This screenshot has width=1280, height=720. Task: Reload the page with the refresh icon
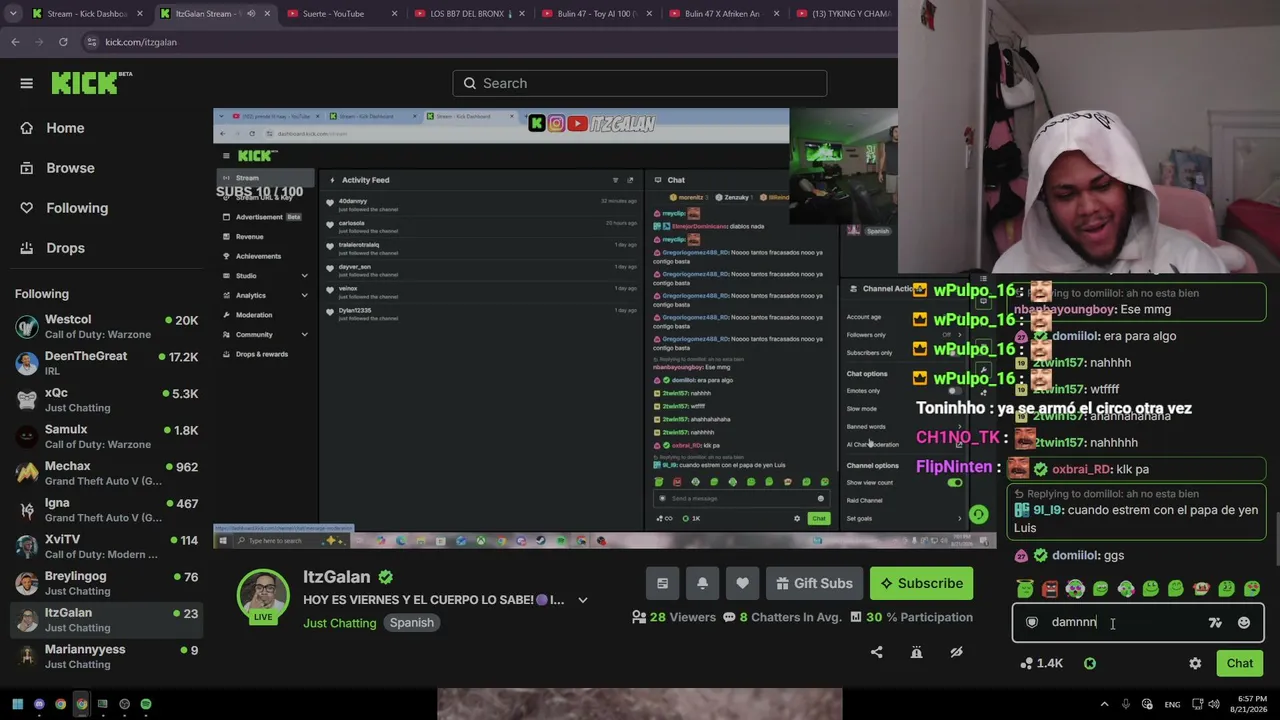tap(63, 42)
